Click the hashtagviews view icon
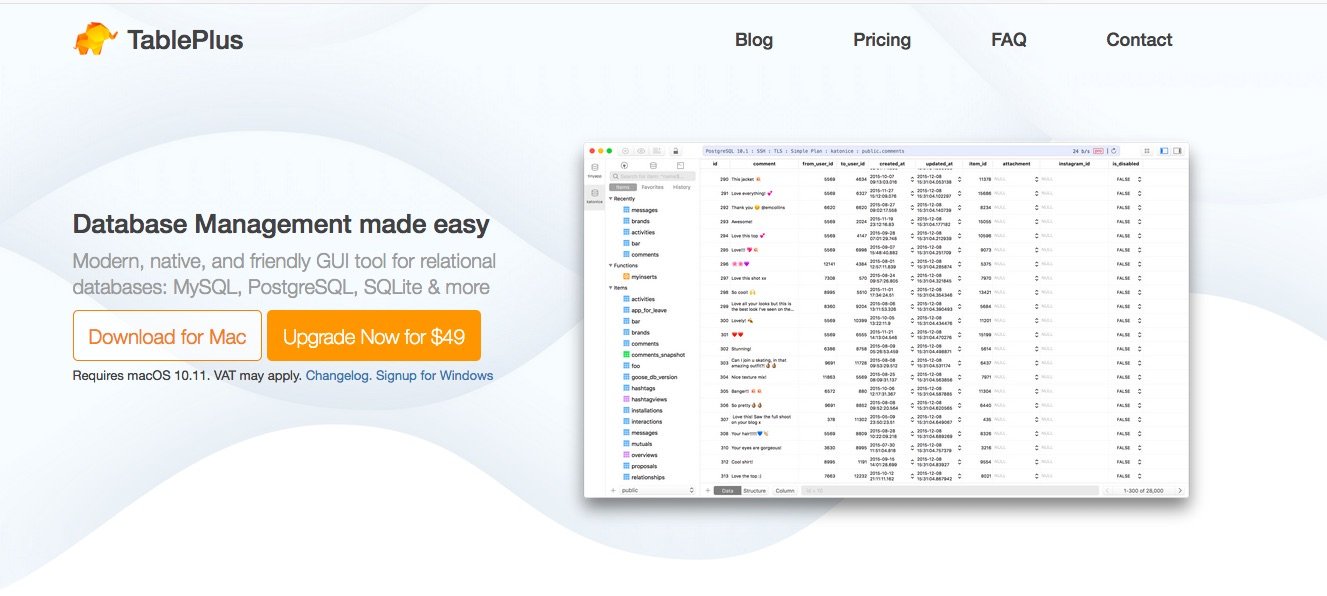Image resolution: width=1327 pixels, height=596 pixels. point(626,399)
